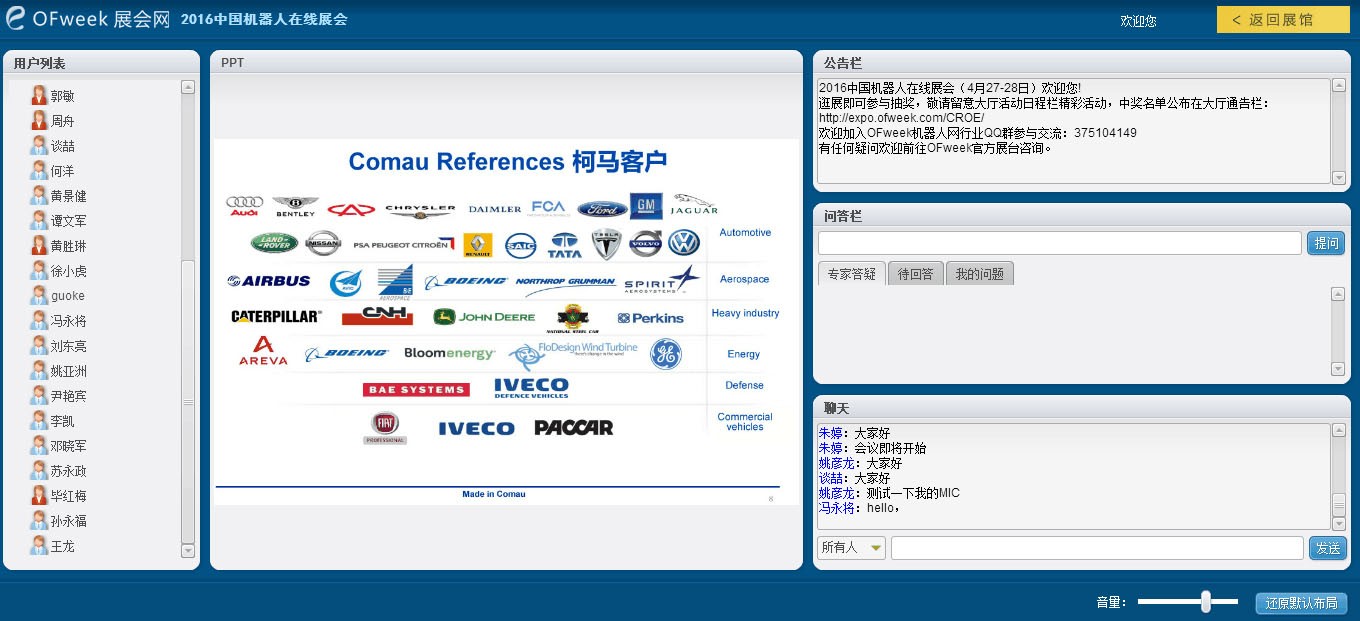Image resolution: width=1360 pixels, height=621 pixels.
Task: Click the expo.ofweek.com/CROE/ URL text
Action: click(x=901, y=118)
